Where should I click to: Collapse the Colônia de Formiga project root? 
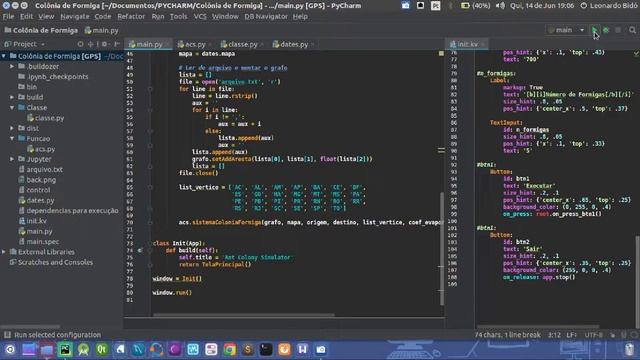4,56
